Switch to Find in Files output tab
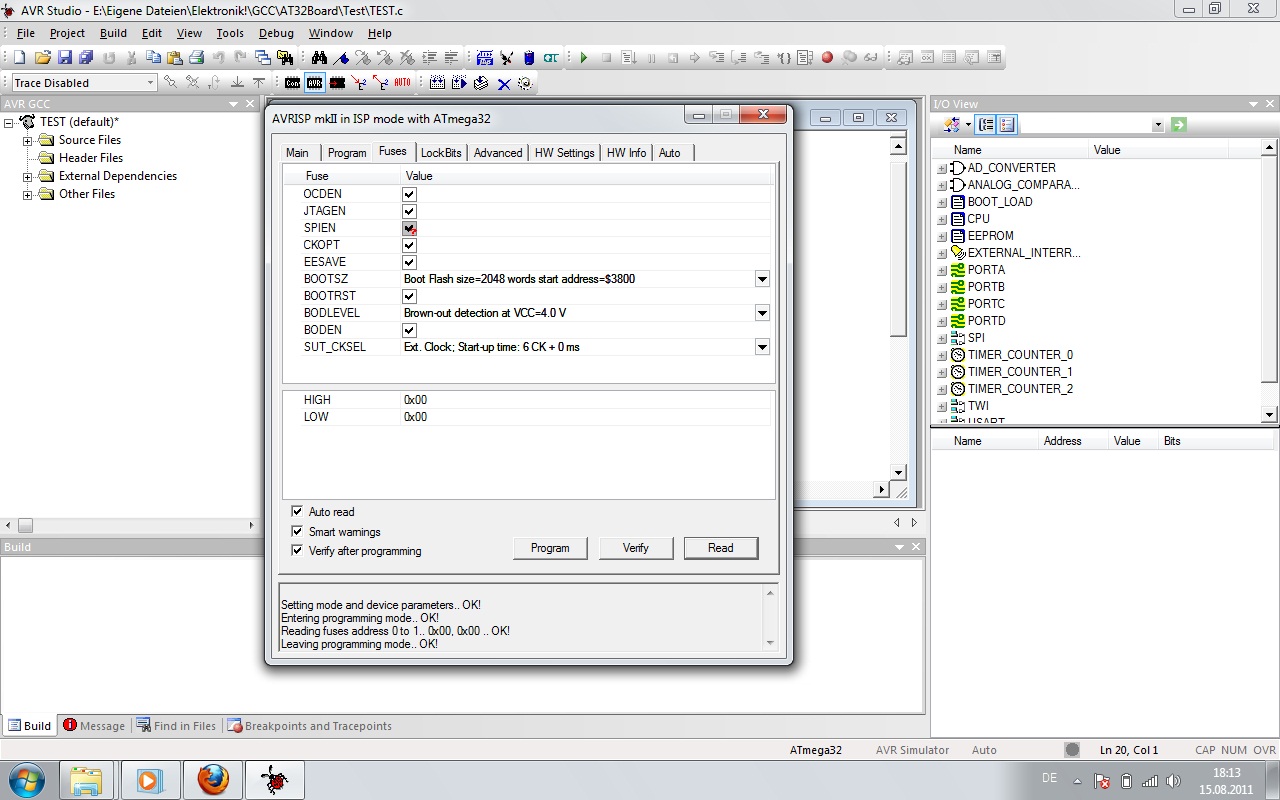This screenshot has width=1280, height=800. coord(177,726)
